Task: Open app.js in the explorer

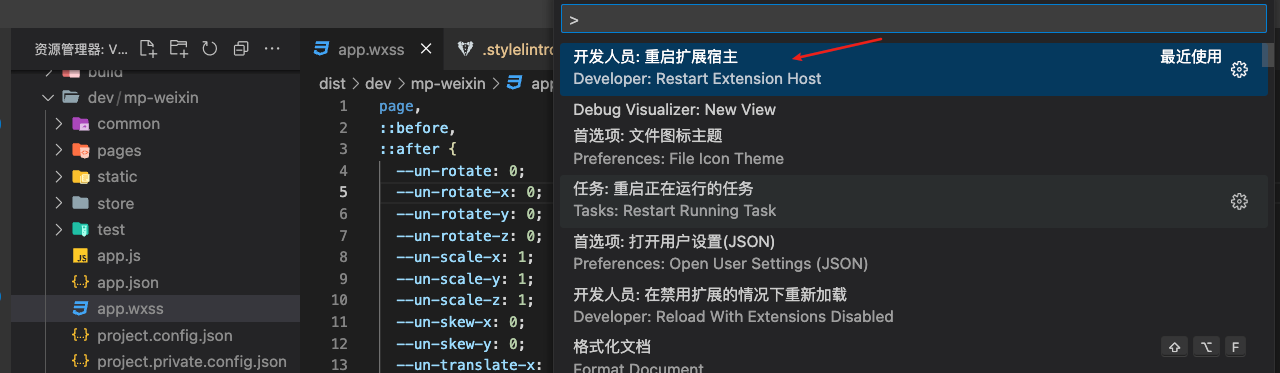Action: point(119,256)
